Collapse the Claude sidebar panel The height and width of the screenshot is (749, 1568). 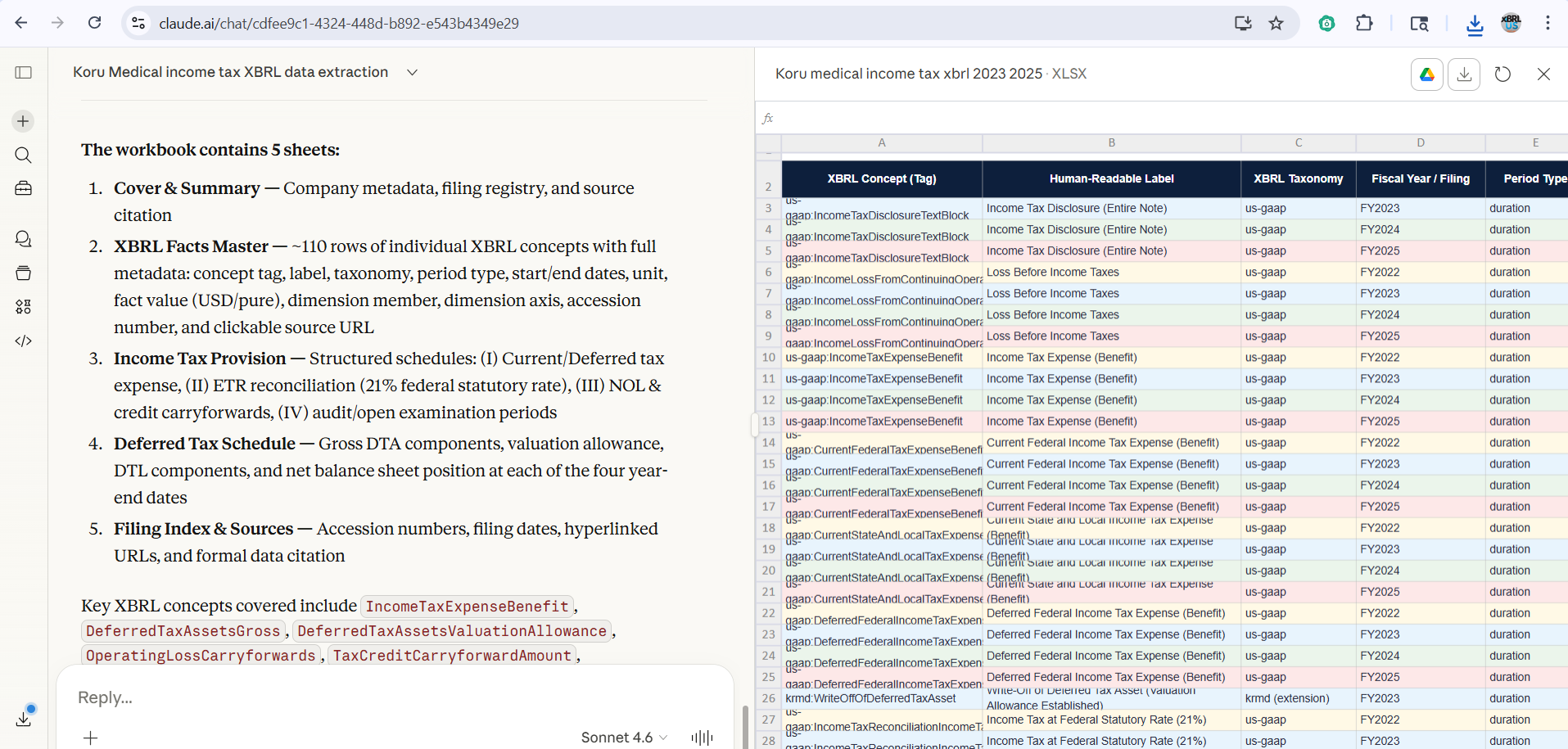(23, 72)
